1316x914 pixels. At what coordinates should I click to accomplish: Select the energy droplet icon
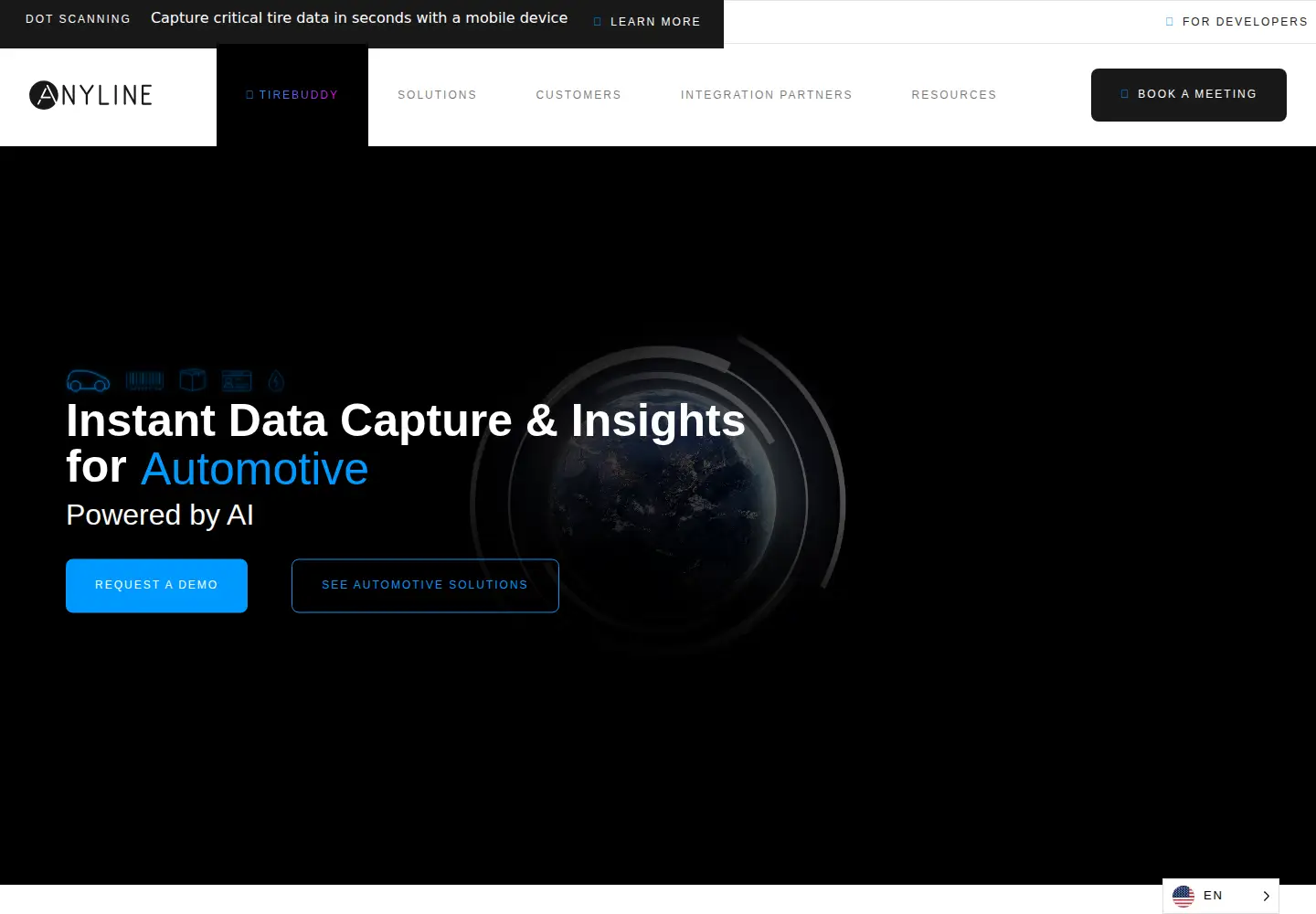tap(276, 381)
